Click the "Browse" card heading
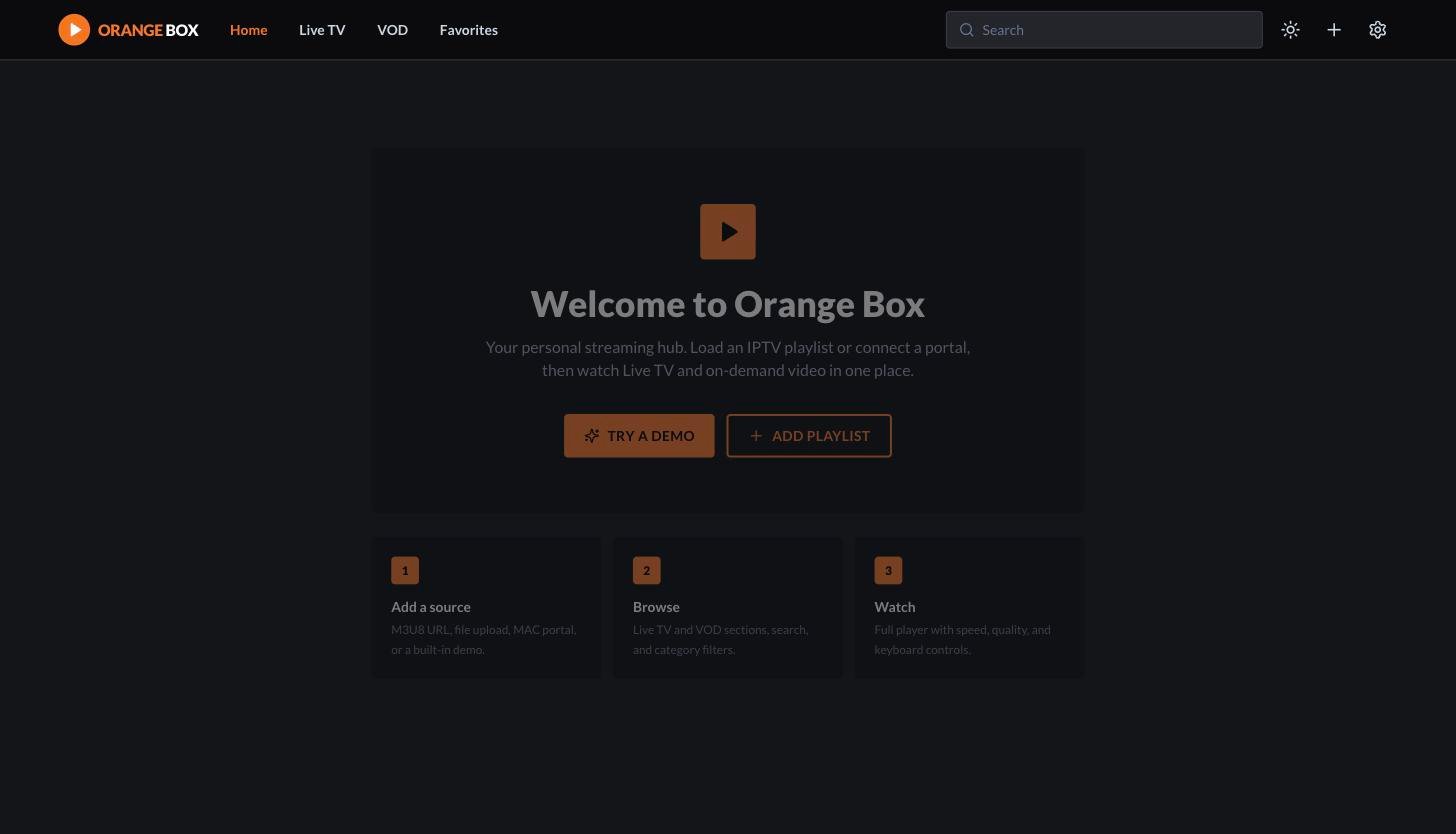This screenshot has width=1456, height=834. [656, 607]
